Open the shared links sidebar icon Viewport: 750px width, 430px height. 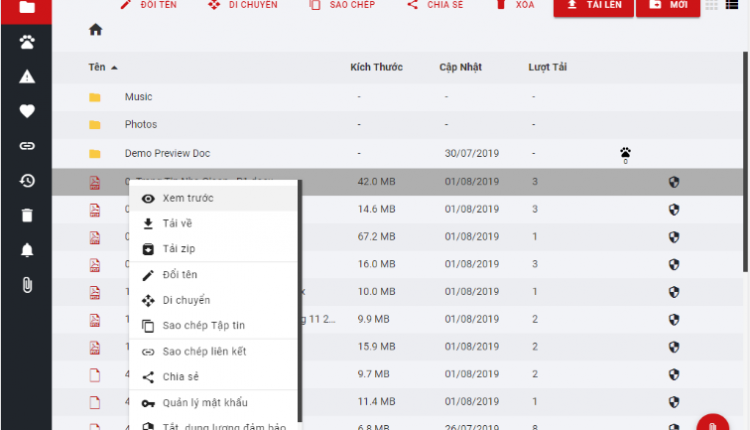point(27,146)
